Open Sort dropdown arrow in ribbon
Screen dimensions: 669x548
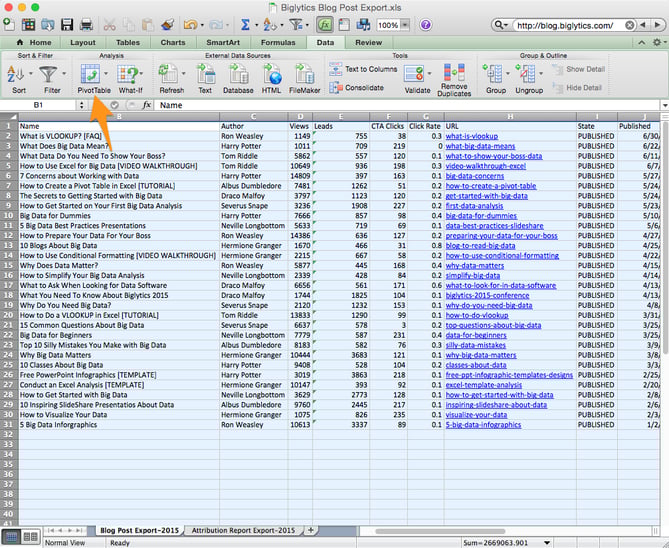(31, 73)
